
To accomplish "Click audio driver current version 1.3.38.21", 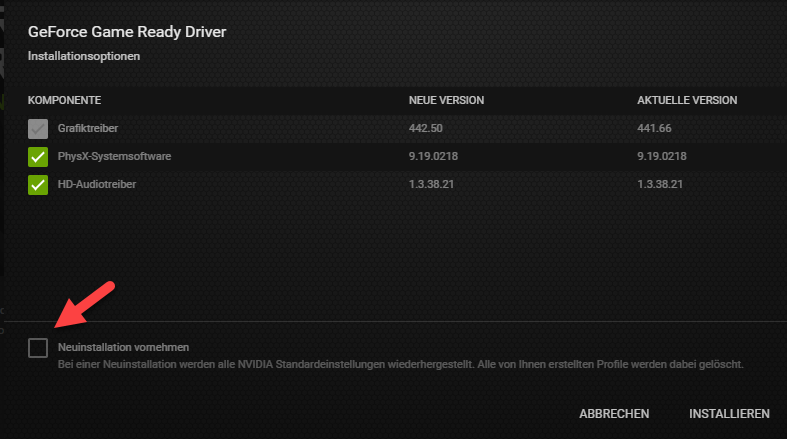I will [x=660, y=185].
